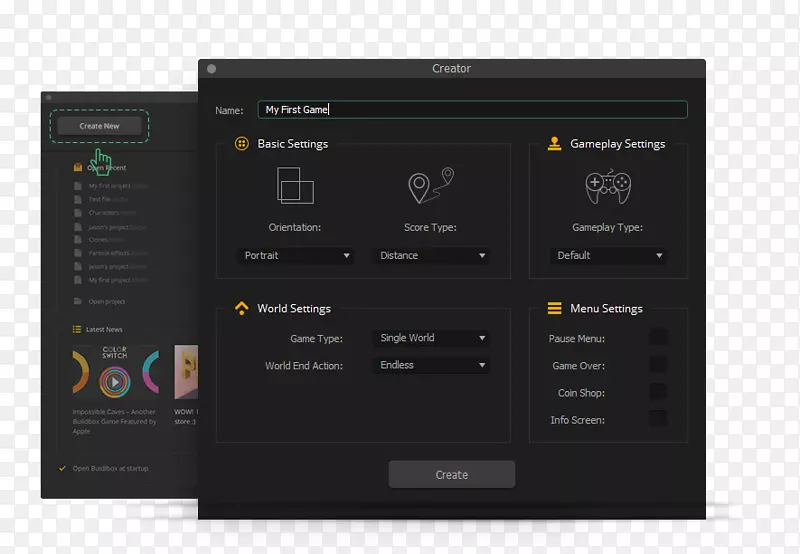This screenshot has width=800, height=554.
Task: Play the Color Switch news video
Action: [115, 382]
